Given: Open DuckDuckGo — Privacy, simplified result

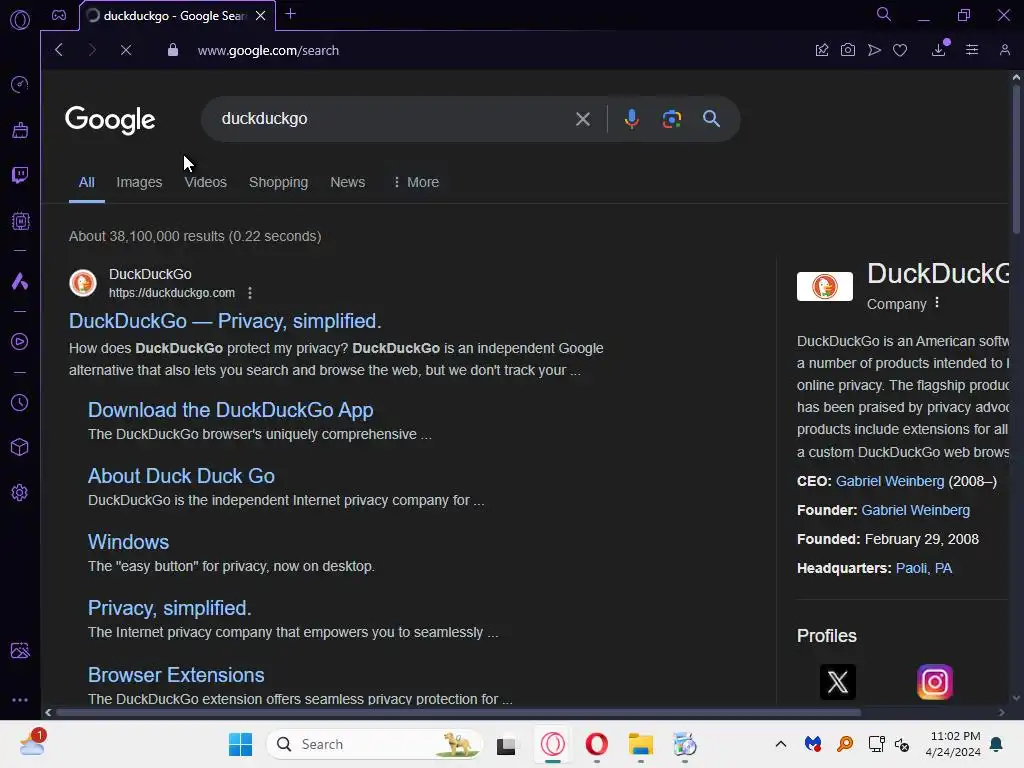Looking at the screenshot, I should (x=225, y=321).
